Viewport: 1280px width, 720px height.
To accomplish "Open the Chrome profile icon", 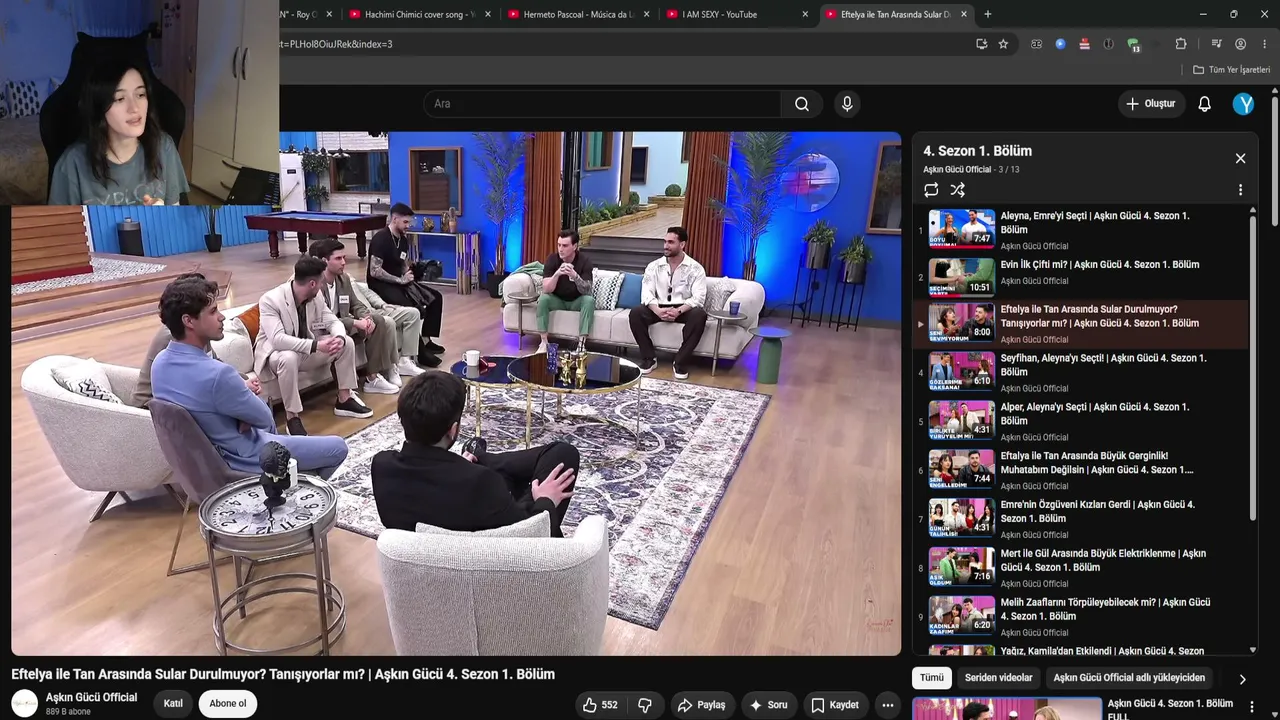I will pyautogui.click(x=1240, y=44).
